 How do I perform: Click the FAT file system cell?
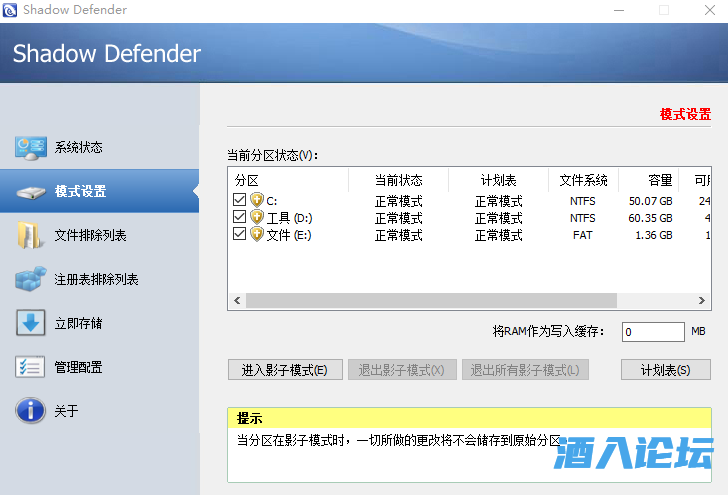coord(583,235)
